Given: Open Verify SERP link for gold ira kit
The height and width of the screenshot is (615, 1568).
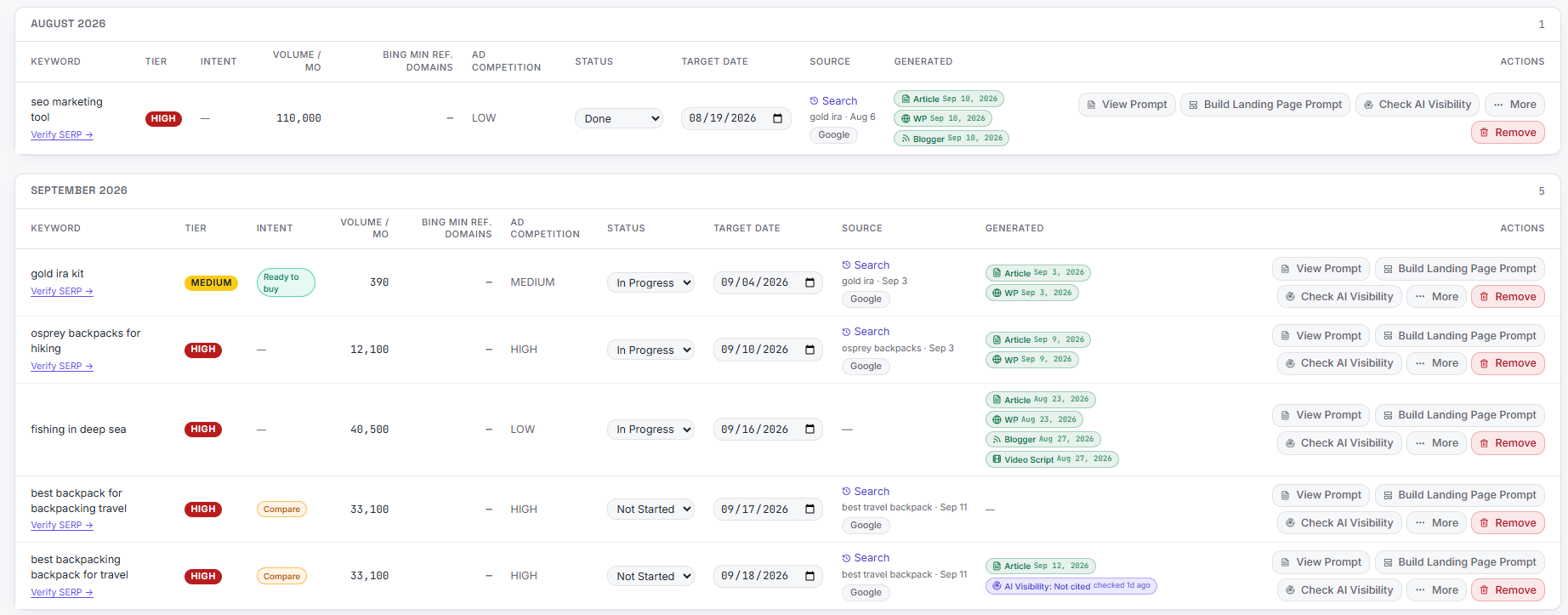Looking at the screenshot, I should tap(62, 291).
